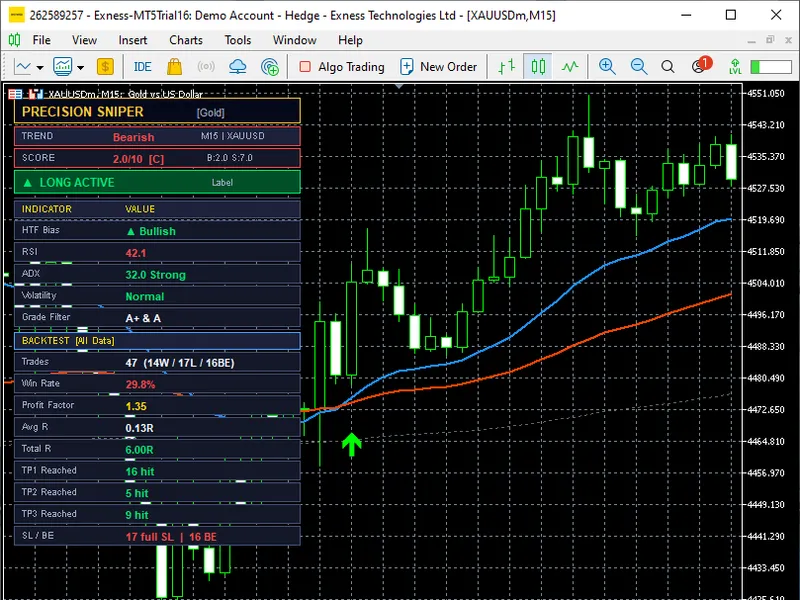Click the score 2.0/10 [C] value
This screenshot has width=800, height=600.
tap(138, 159)
